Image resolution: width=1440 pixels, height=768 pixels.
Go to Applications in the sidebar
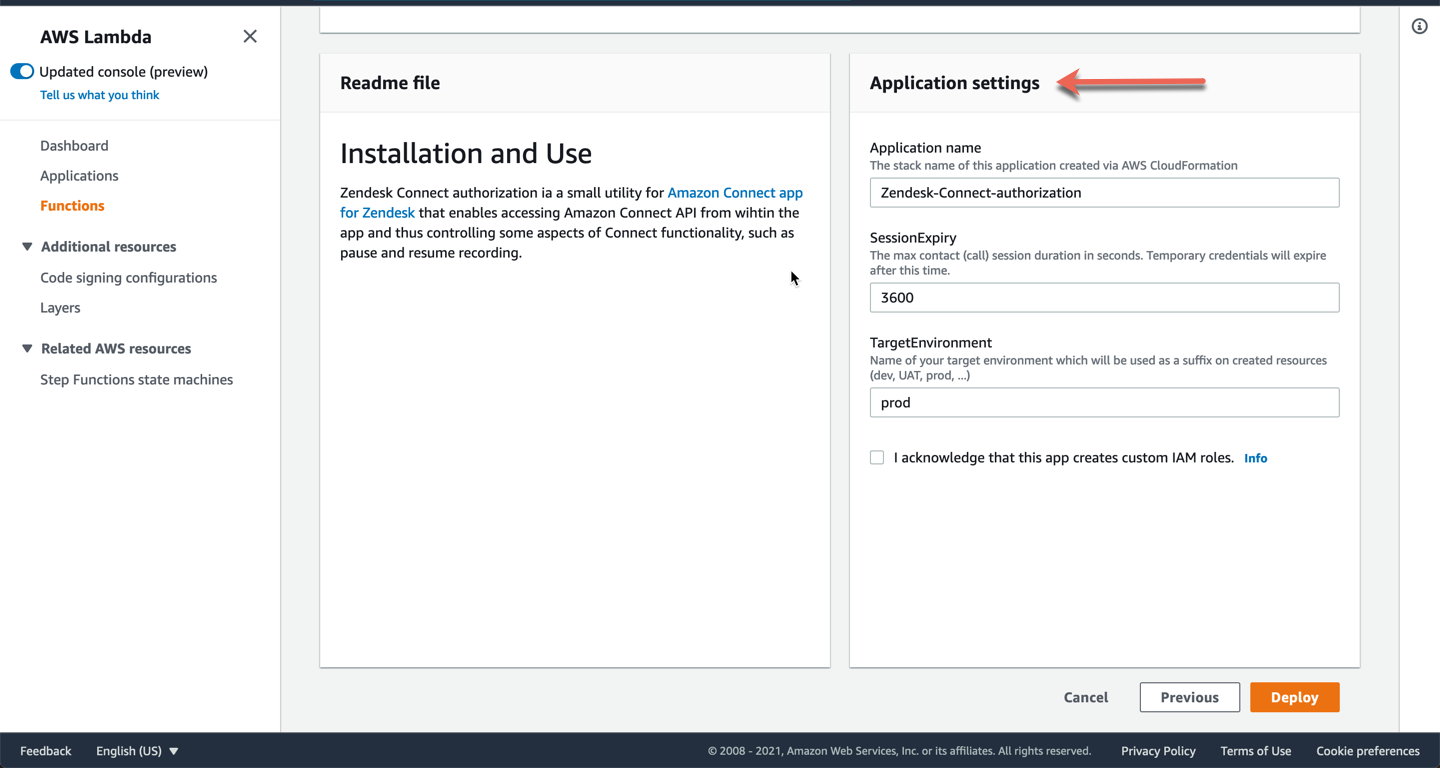click(x=79, y=176)
